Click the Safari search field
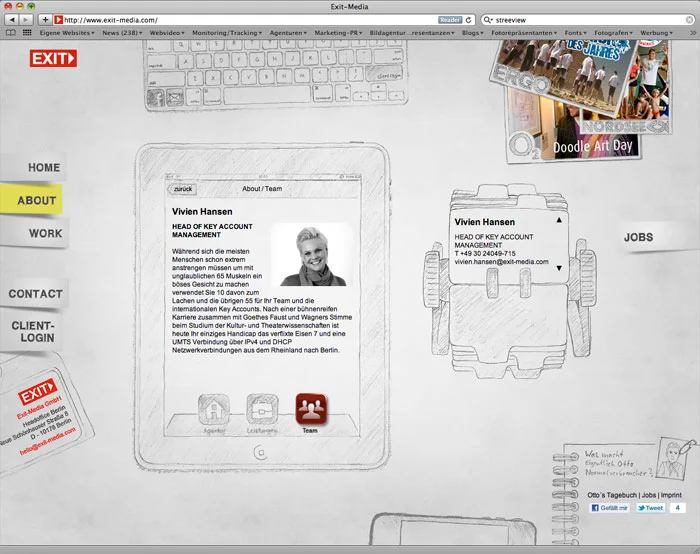 [x=590, y=20]
